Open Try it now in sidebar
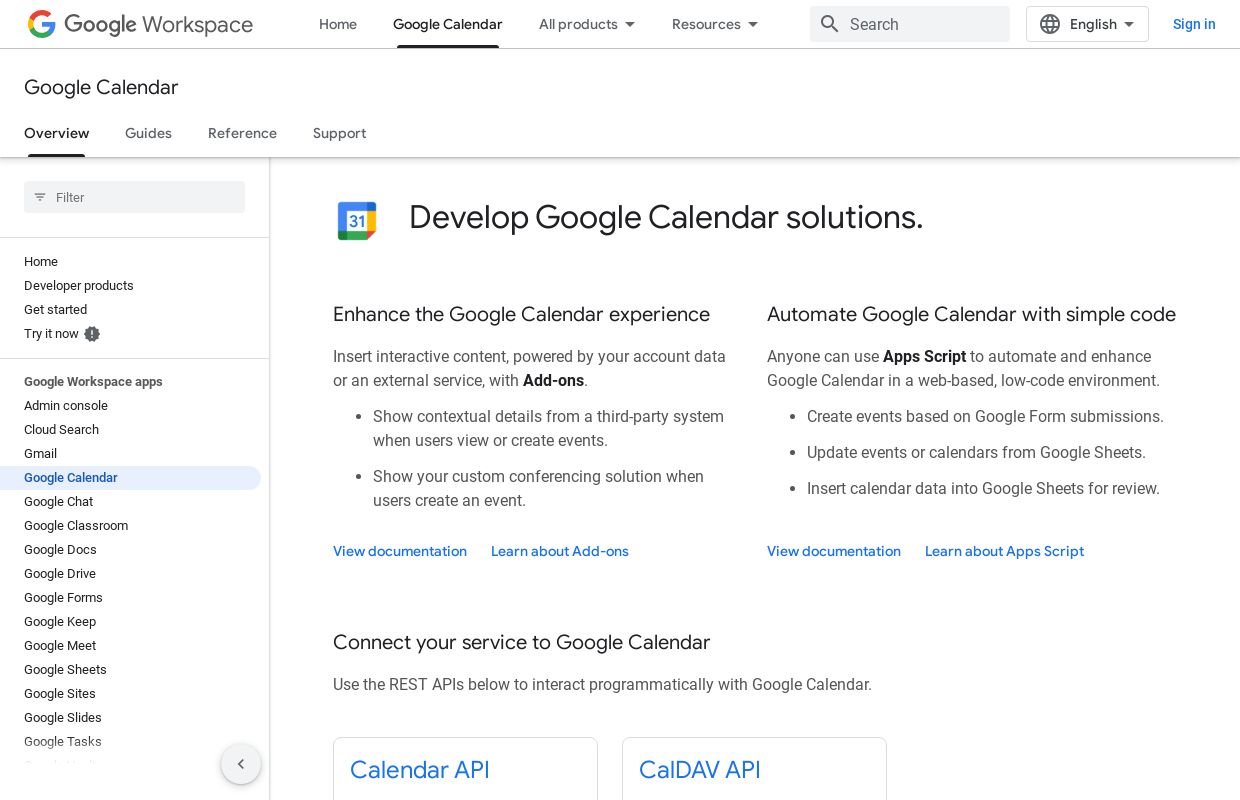 tap(51, 334)
